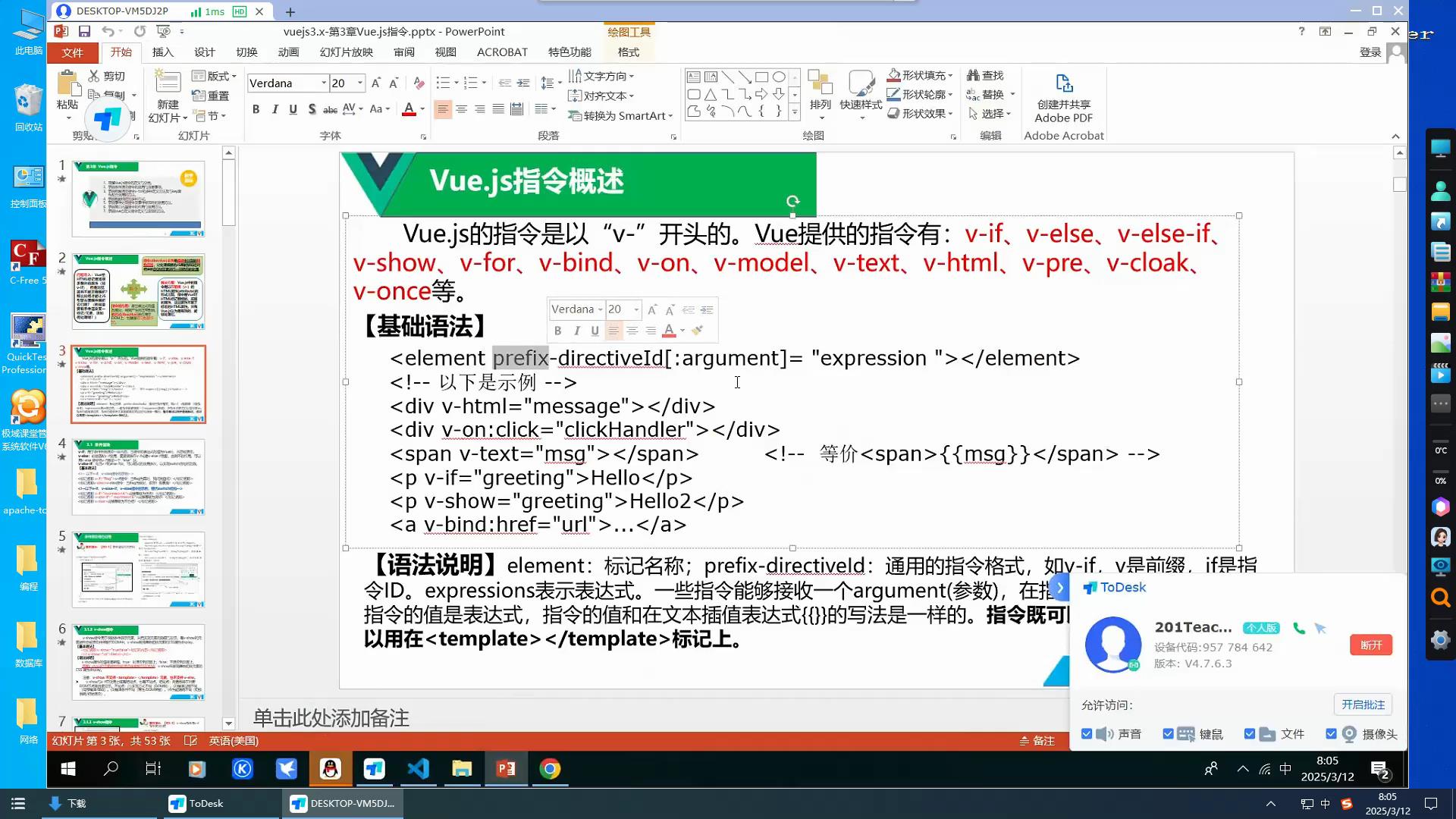Center align text in paragraph group
Screen dimensions: 1456x819
461,109
